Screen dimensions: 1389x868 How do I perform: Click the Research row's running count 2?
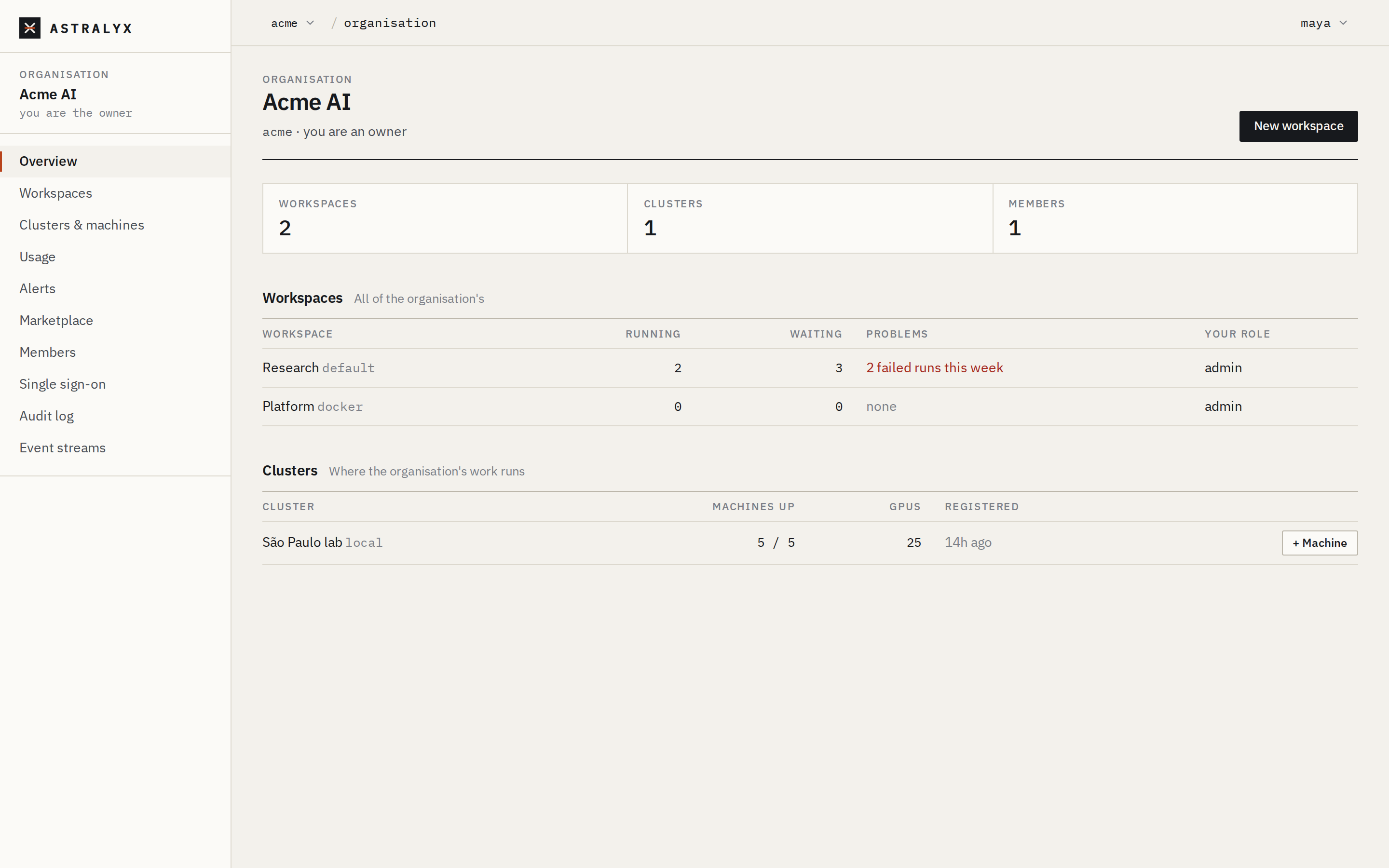(678, 368)
